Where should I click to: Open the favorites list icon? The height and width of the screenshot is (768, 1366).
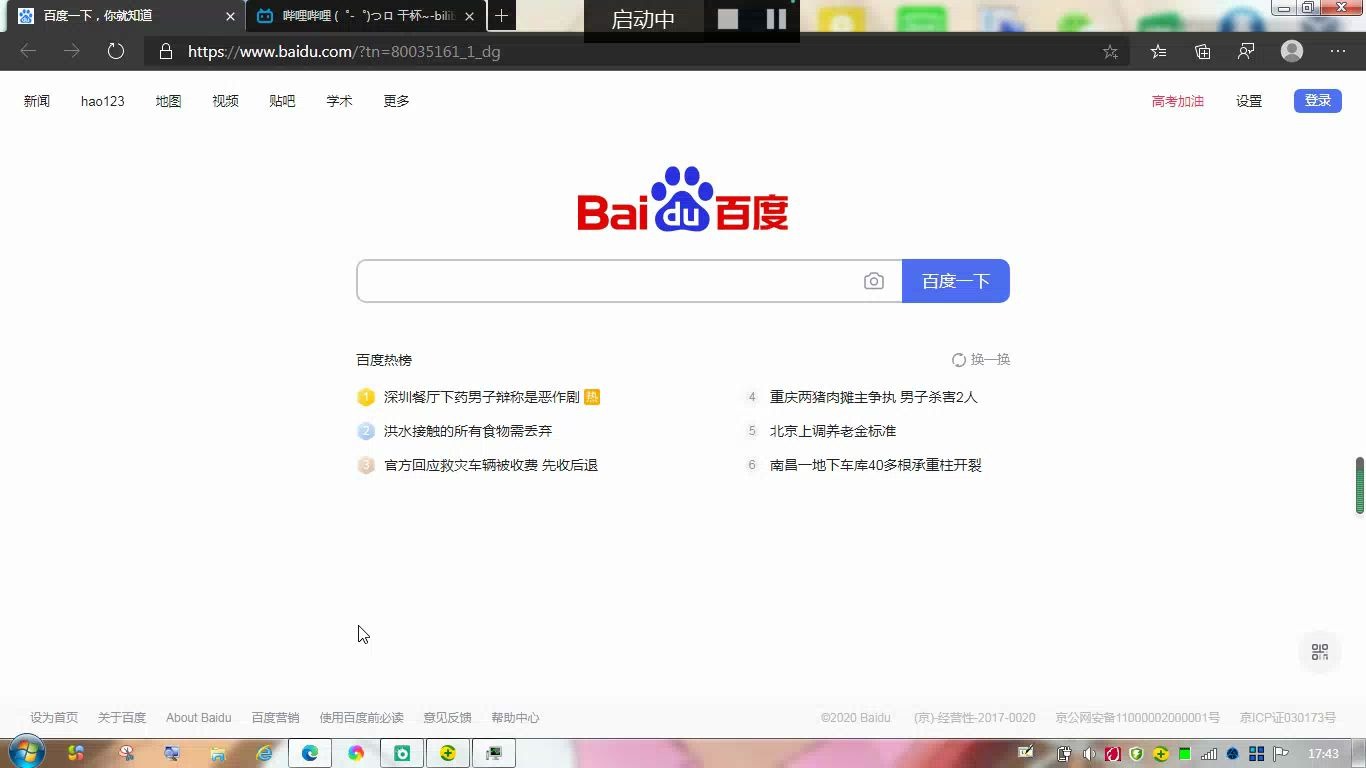point(1158,51)
